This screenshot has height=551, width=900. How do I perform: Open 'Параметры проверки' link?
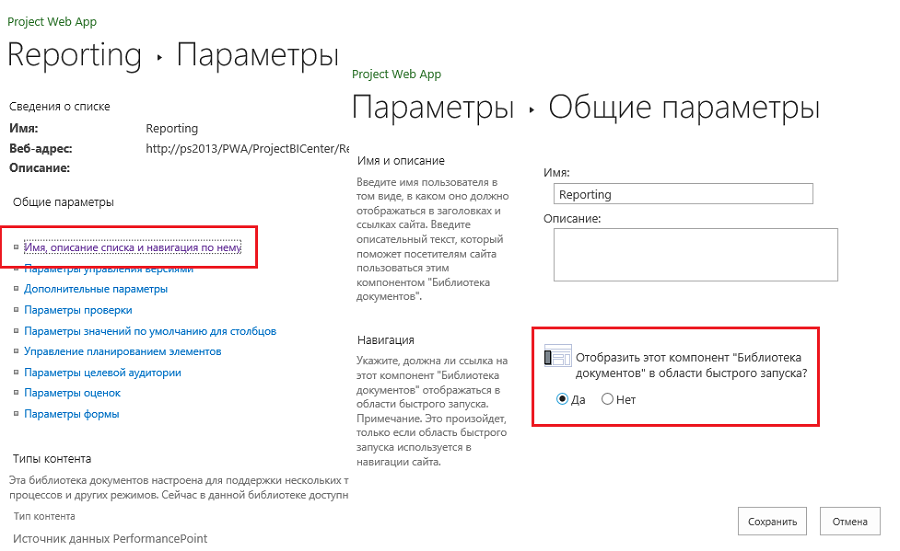pos(78,310)
